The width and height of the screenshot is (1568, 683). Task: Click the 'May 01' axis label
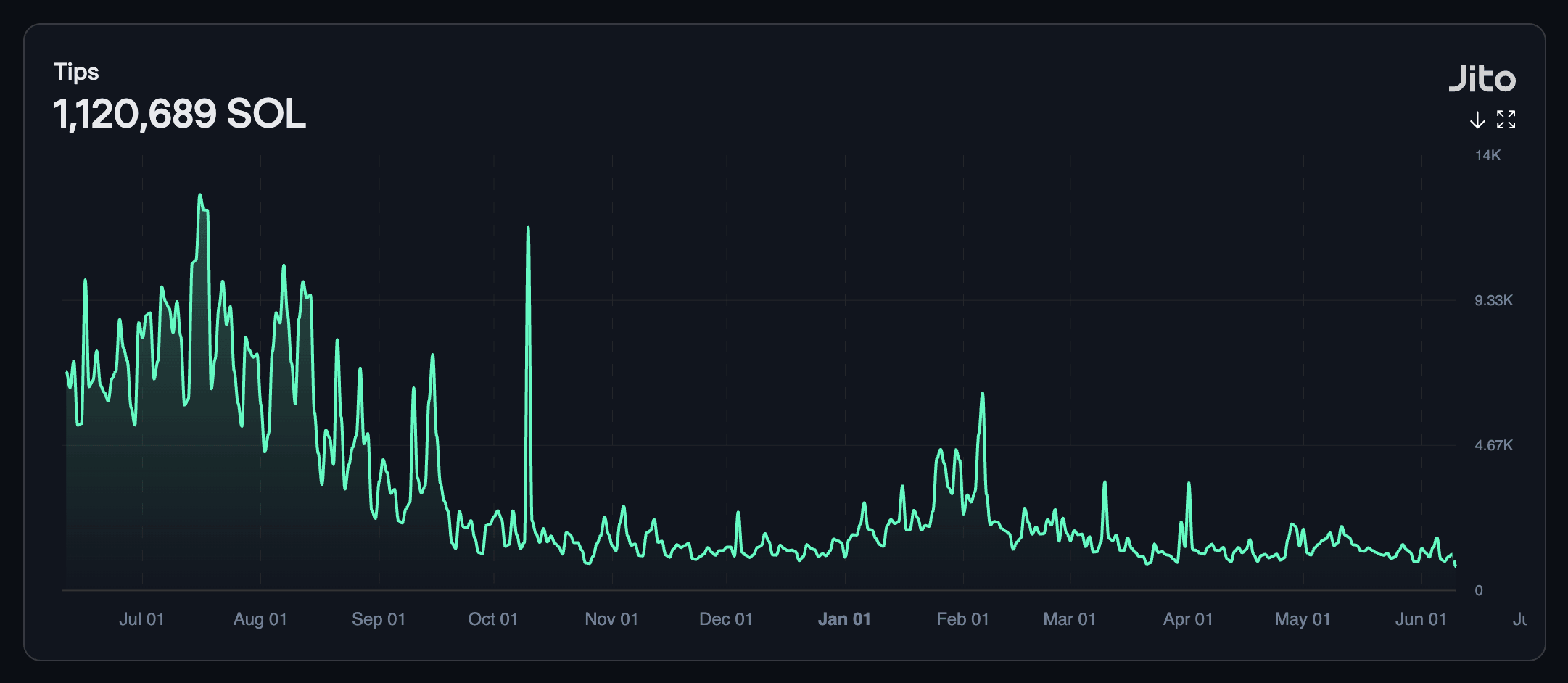tap(1303, 619)
